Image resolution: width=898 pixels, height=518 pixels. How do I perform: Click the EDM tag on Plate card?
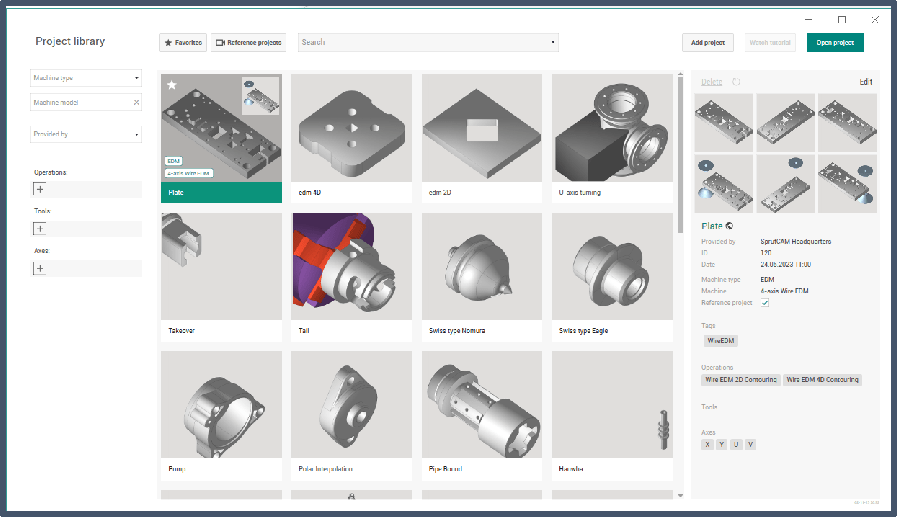(174, 161)
